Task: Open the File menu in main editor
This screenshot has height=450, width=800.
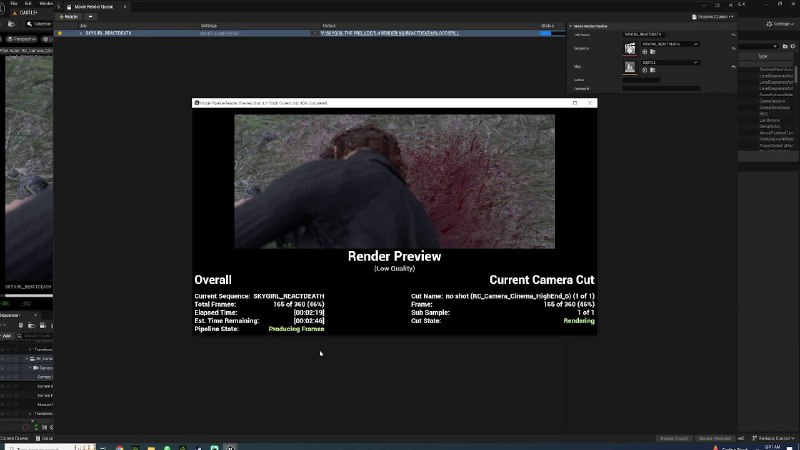Action: (14, 4)
